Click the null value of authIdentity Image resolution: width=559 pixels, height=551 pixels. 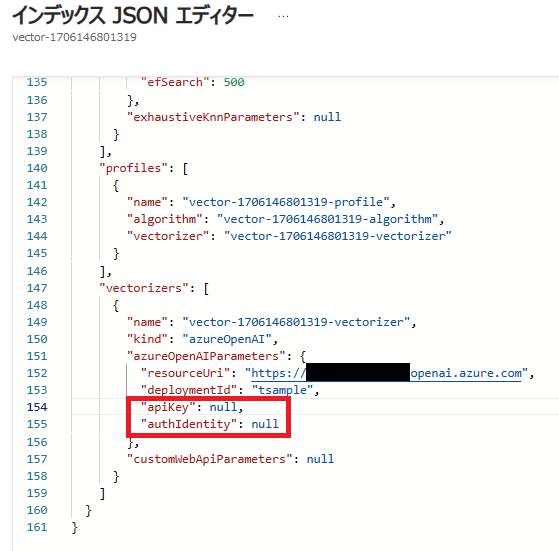[265, 424]
